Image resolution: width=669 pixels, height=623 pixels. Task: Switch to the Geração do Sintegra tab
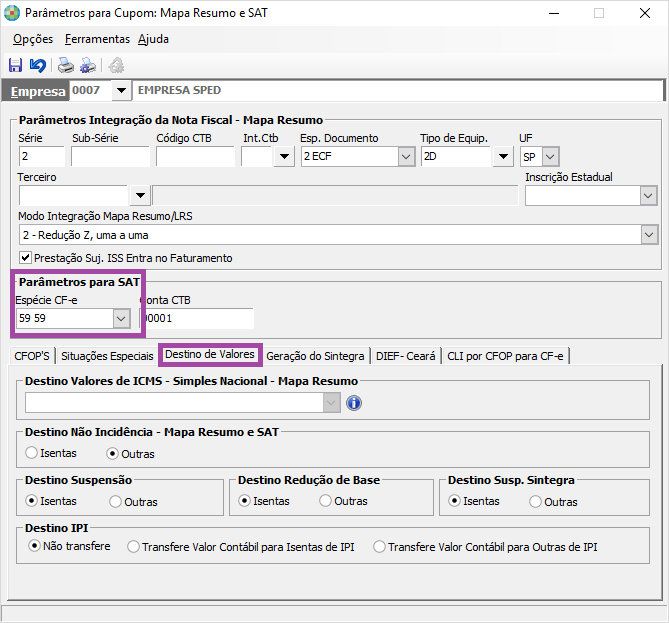pyautogui.click(x=316, y=355)
